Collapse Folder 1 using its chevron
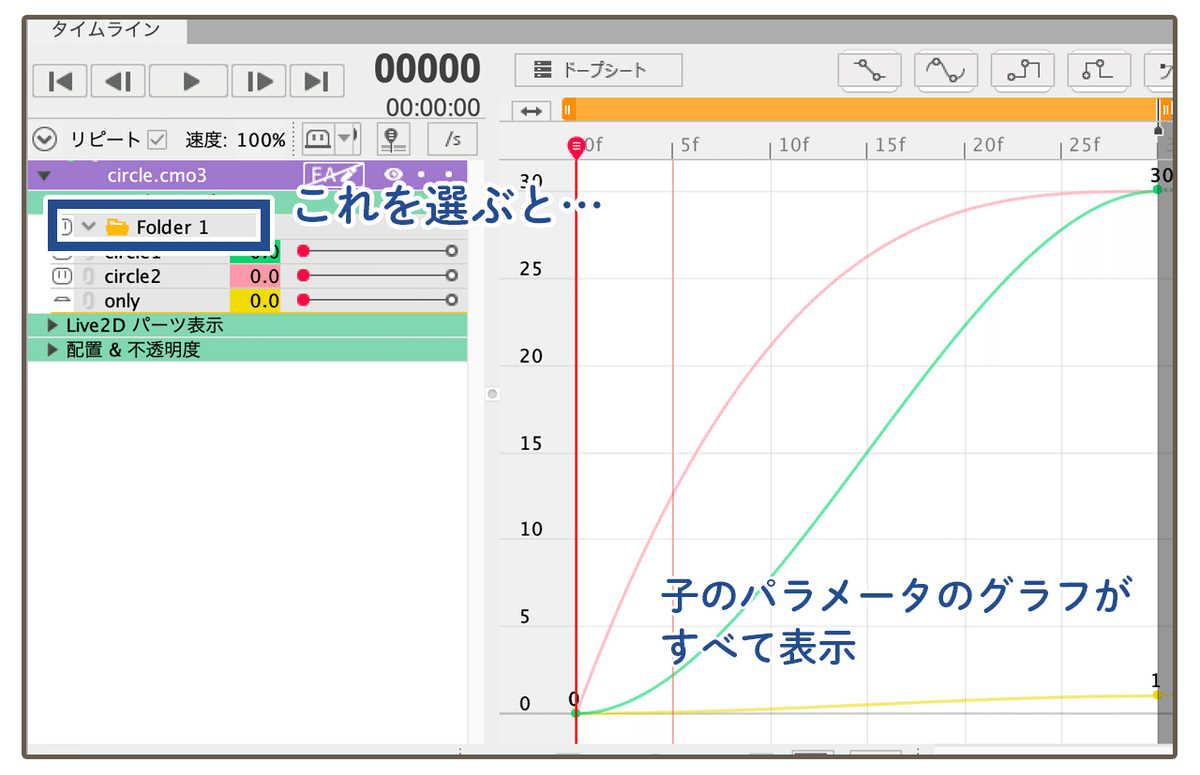1200x775 pixels. [88, 227]
